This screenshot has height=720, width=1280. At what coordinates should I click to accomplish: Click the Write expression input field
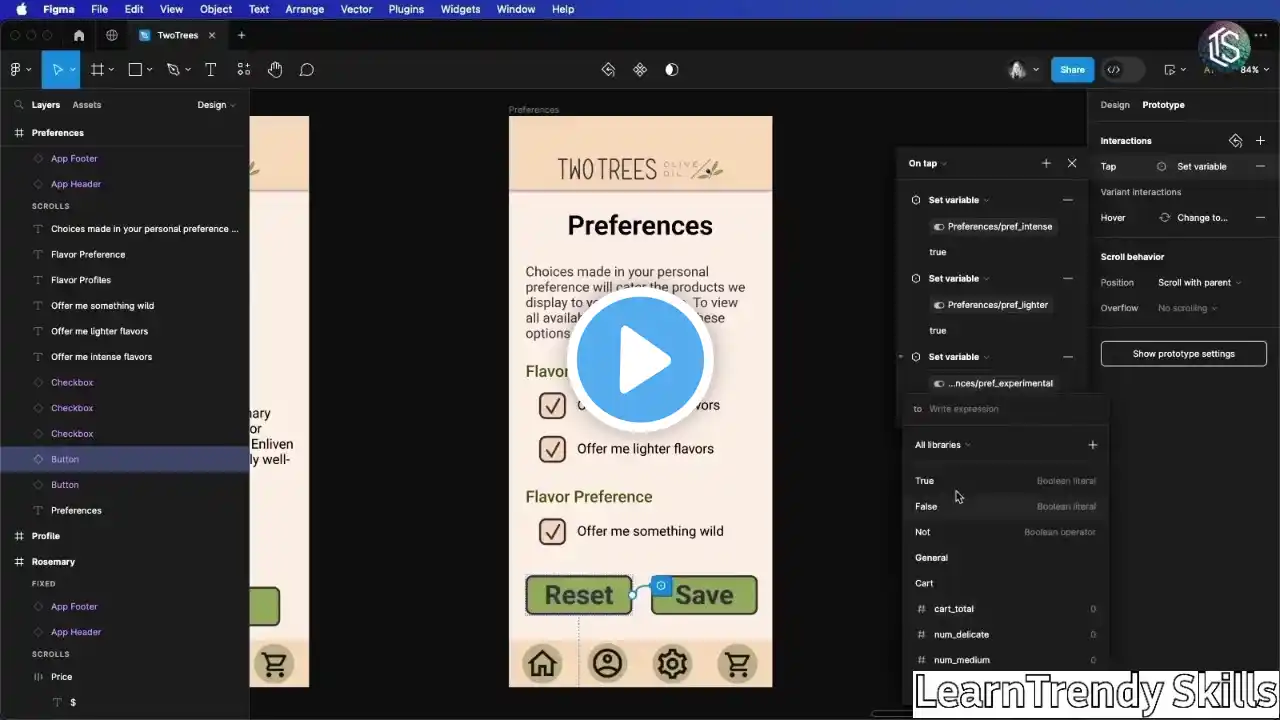[1010, 409]
